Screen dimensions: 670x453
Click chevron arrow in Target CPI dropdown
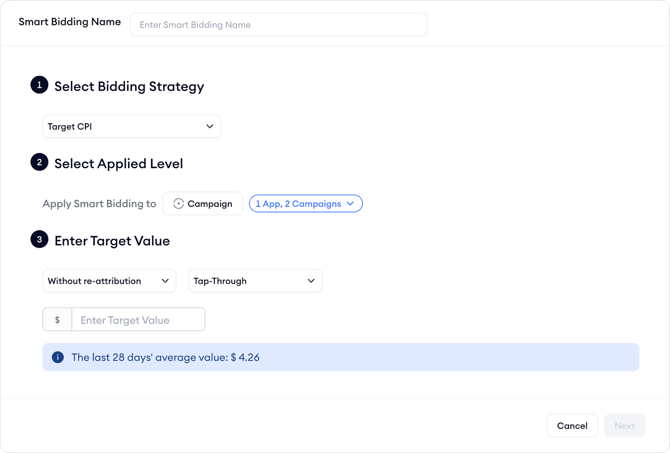210,127
